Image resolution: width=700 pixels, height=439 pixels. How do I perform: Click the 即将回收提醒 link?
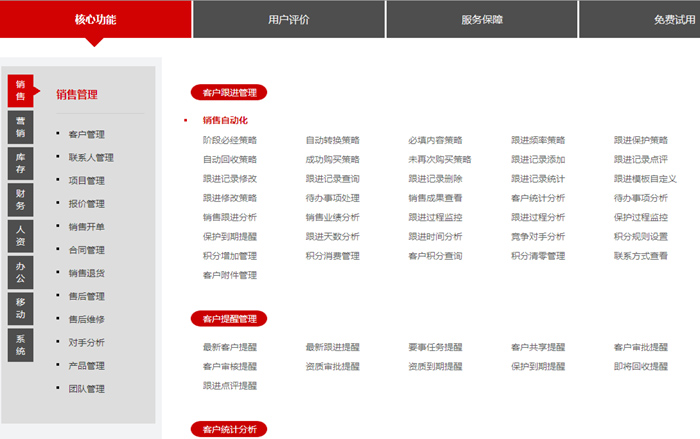click(641, 366)
